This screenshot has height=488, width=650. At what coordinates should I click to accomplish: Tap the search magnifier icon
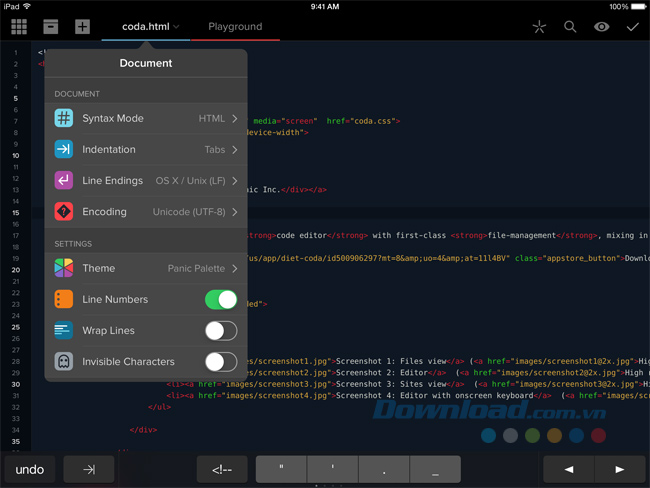point(570,27)
